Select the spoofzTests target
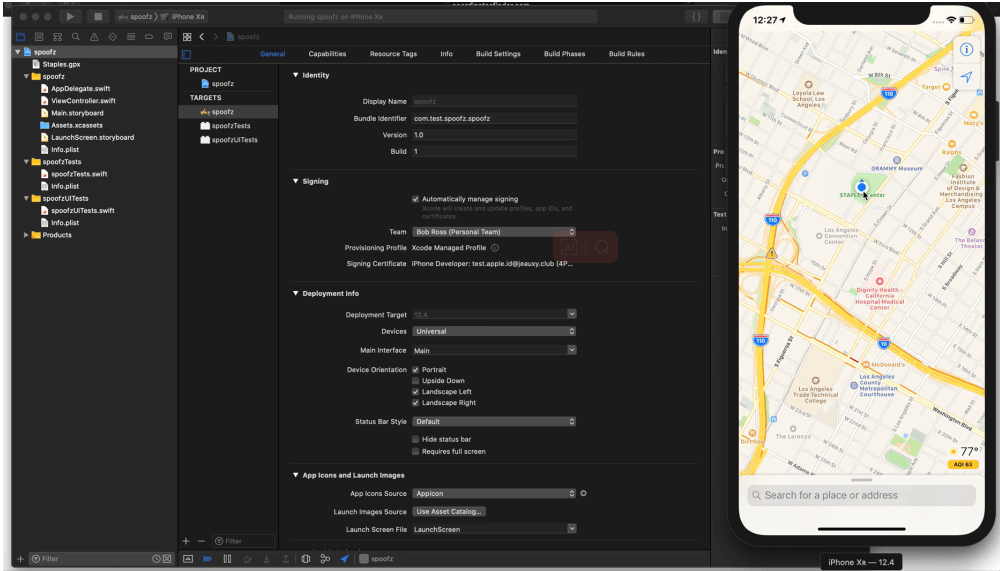The width and height of the screenshot is (1000, 571). (230, 126)
